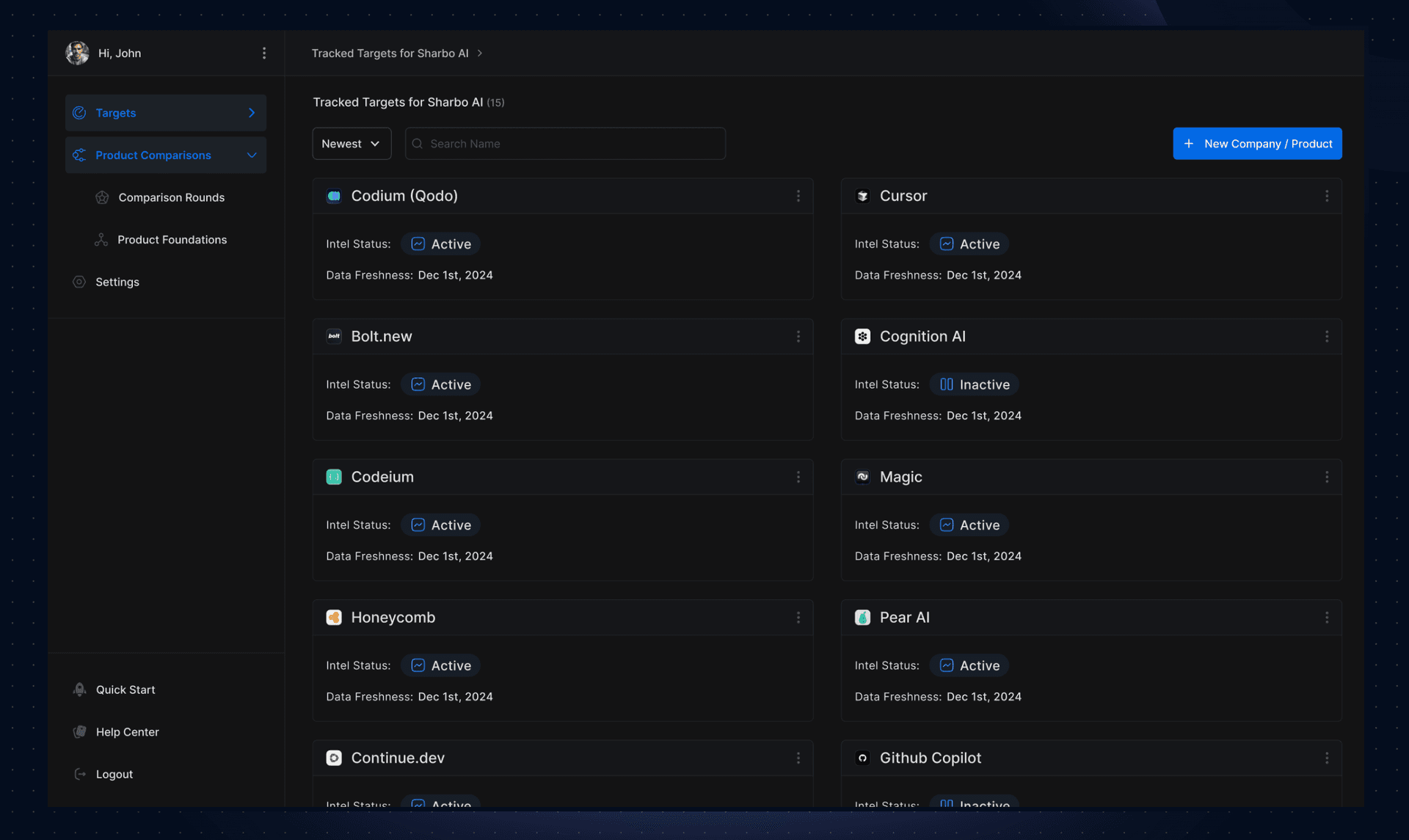Click the search magnifier icon
This screenshot has width=1409, height=840.
418,144
